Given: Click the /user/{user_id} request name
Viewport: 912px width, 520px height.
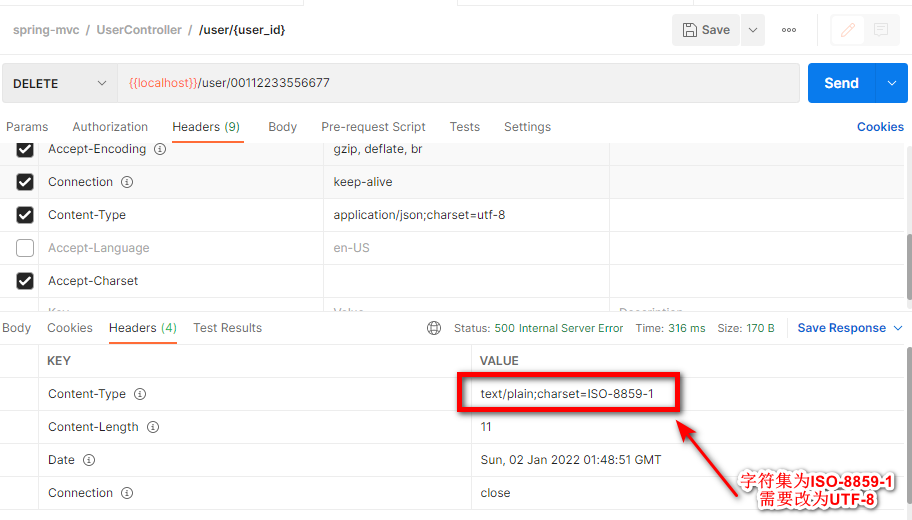Looking at the screenshot, I should click(x=242, y=30).
